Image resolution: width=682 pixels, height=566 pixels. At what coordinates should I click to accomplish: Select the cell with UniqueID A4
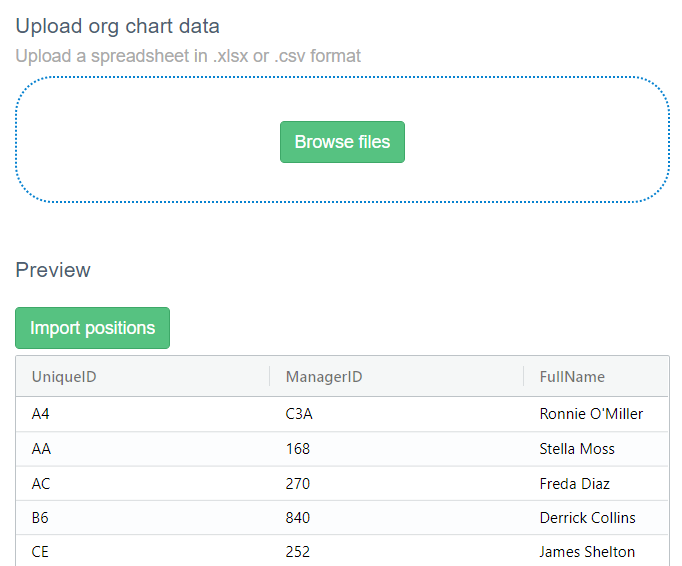pos(41,414)
